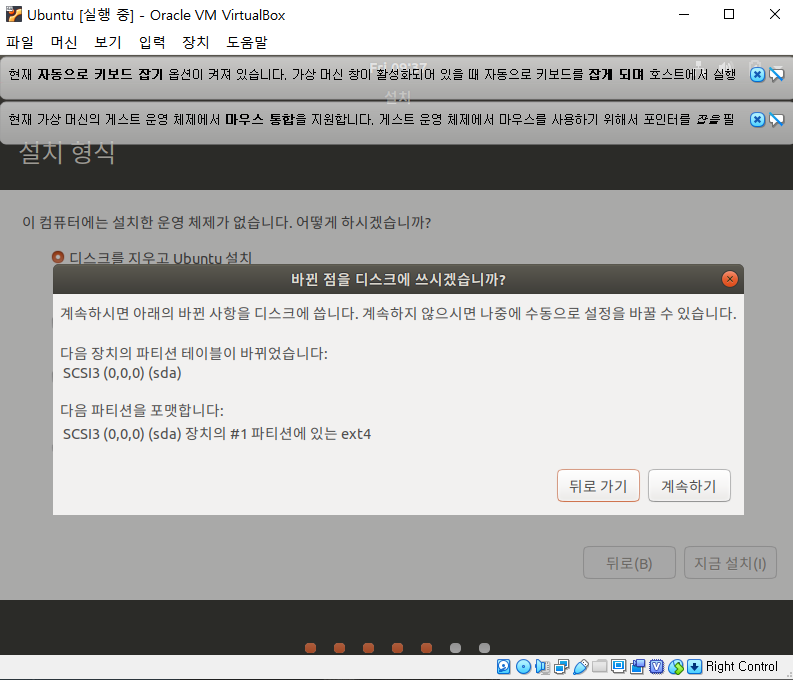Maximize the VirtualBox window

click(729, 14)
